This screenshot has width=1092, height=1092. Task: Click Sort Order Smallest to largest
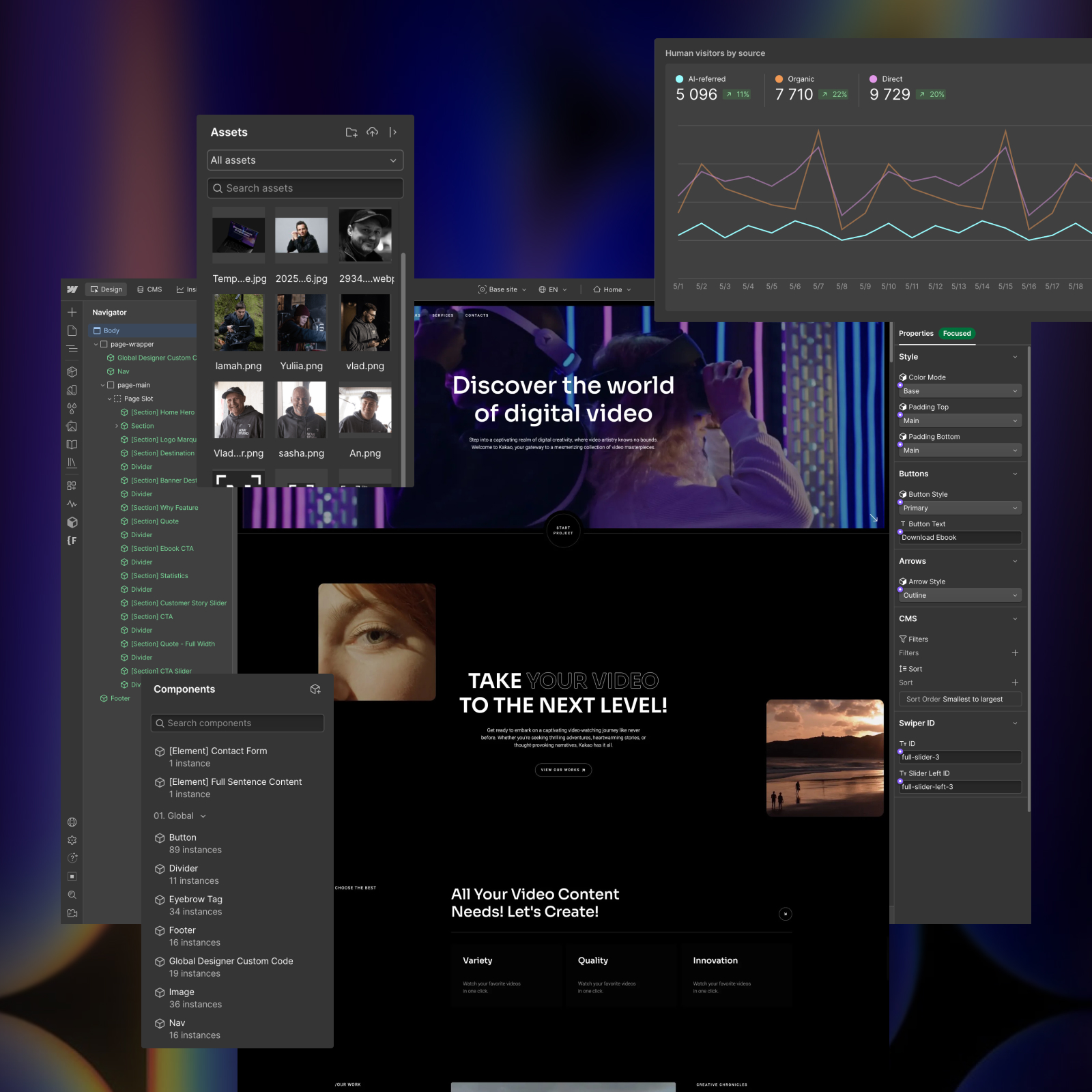tap(960, 699)
